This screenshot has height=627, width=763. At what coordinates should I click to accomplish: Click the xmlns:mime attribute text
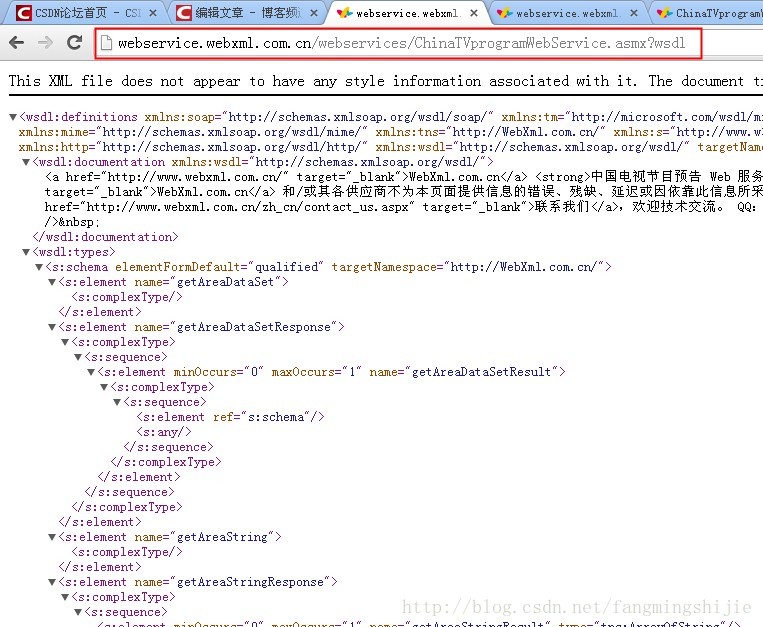(193, 132)
